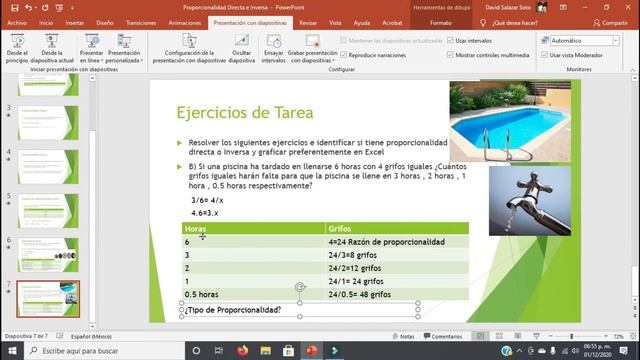Viewport: 640px width, 360px height.
Task: Click the Español (México) language indicator
Action: point(91,336)
